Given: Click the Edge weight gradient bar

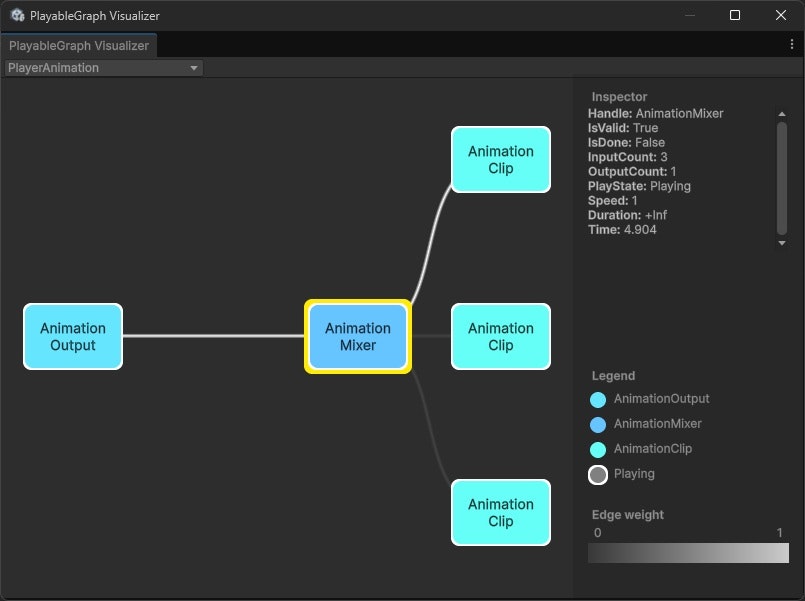Looking at the screenshot, I should (x=688, y=553).
